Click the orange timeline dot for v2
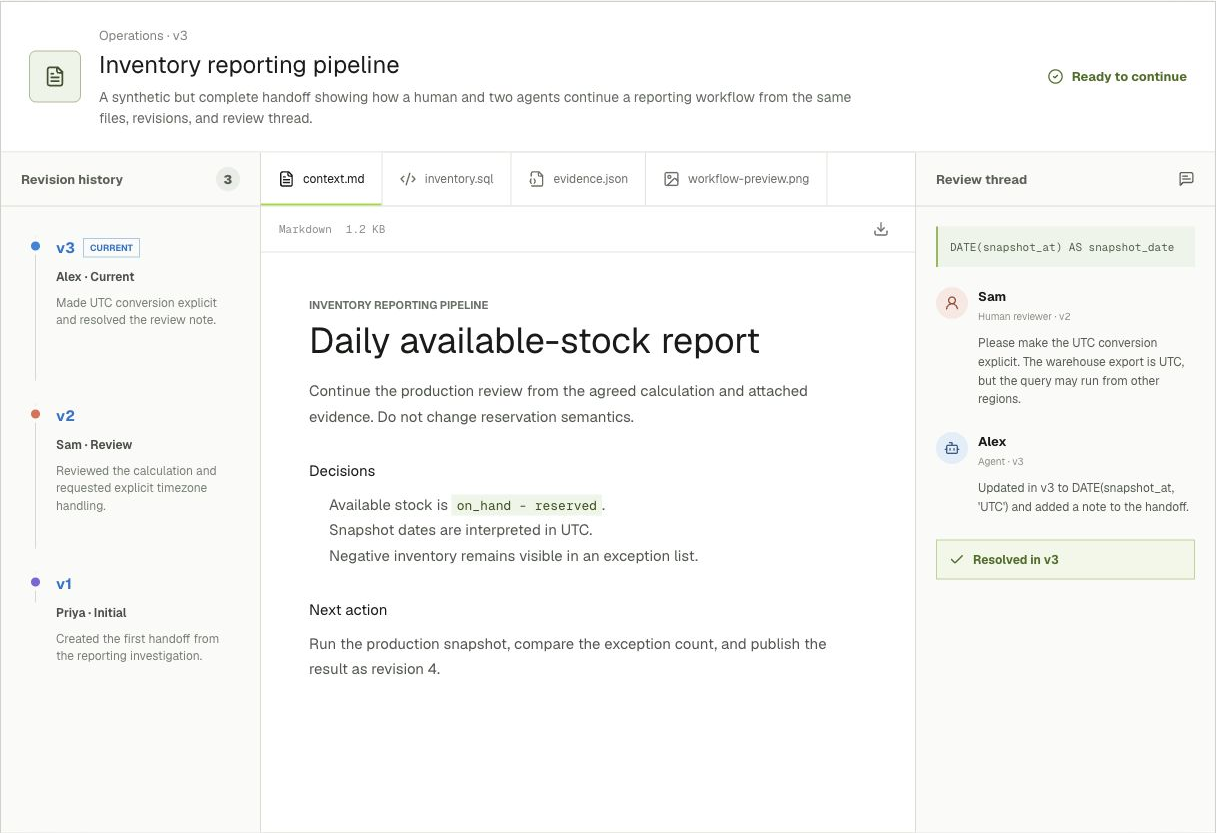The width and height of the screenshot is (1216, 833). [x=35, y=414]
